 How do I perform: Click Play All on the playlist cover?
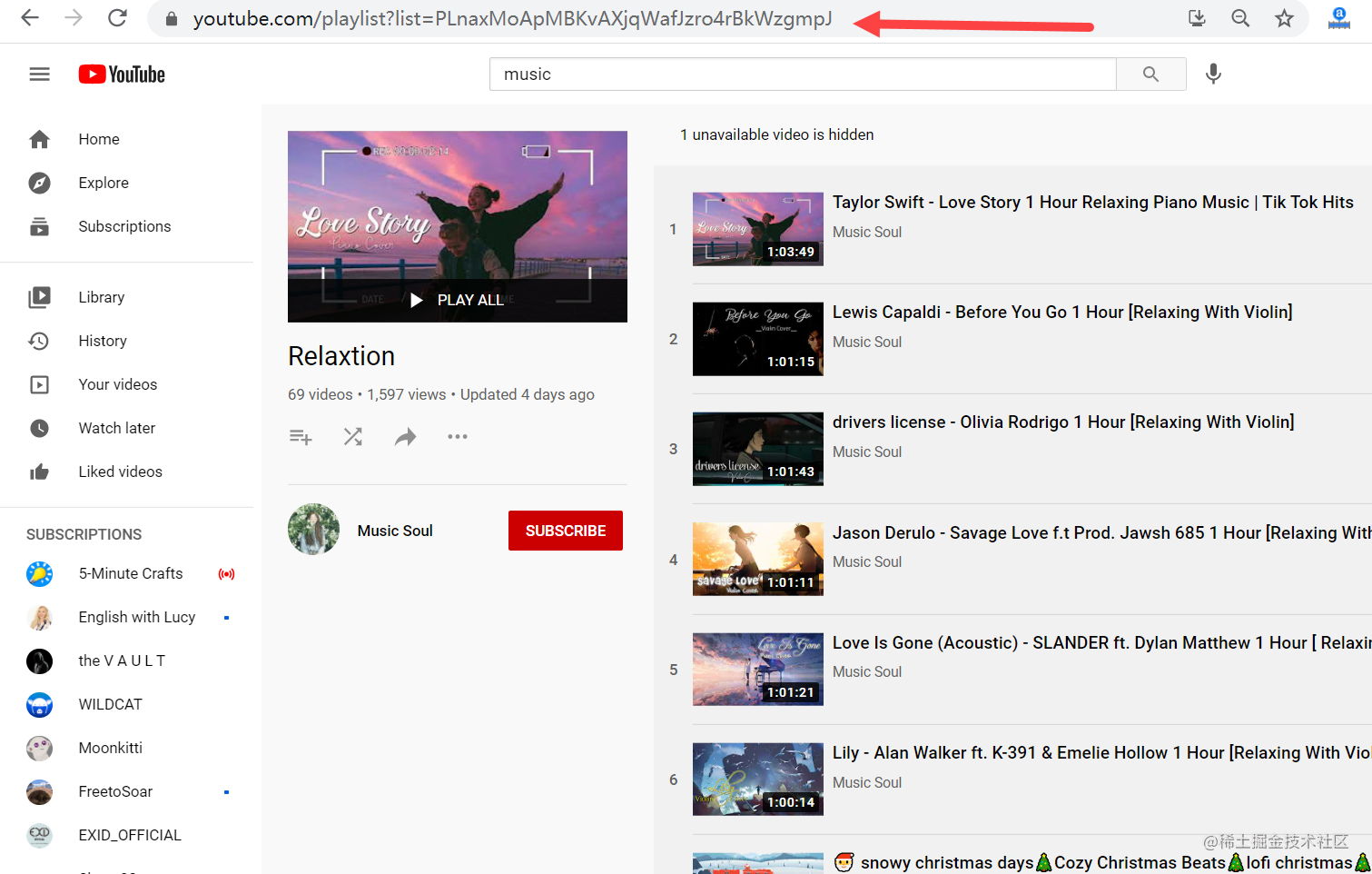pos(458,300)
